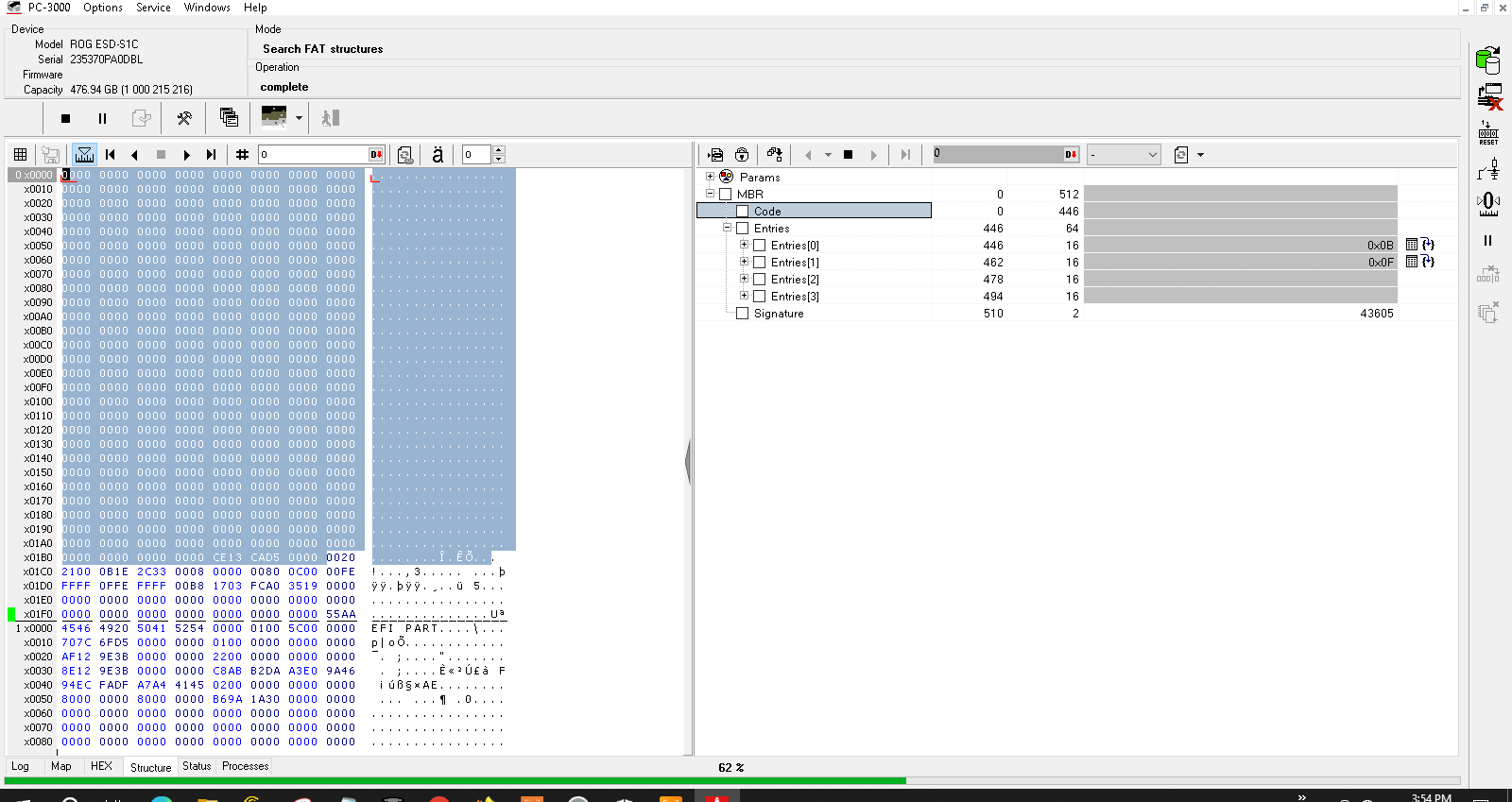
Task: Check the MBR checkbox
Action: [x=726, y=194]
